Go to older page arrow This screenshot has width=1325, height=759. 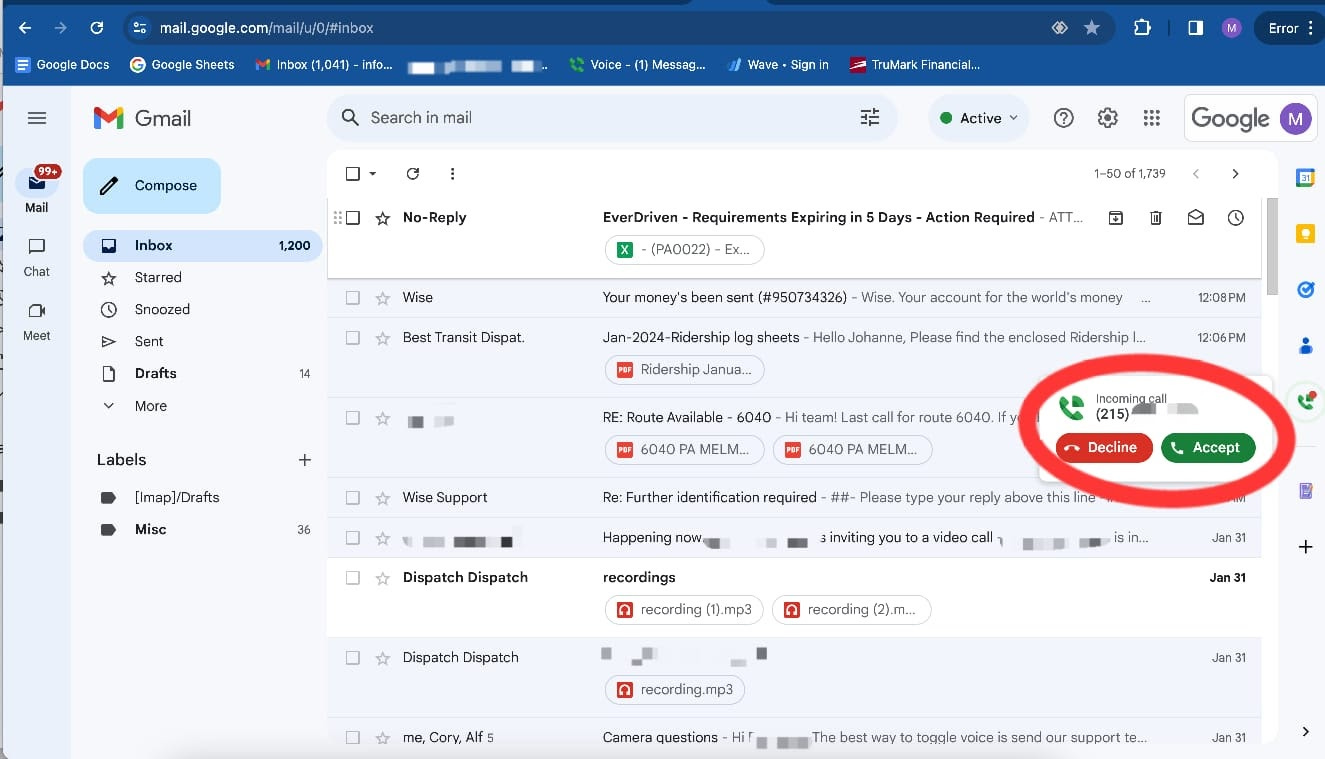(x=1235, y=174)
